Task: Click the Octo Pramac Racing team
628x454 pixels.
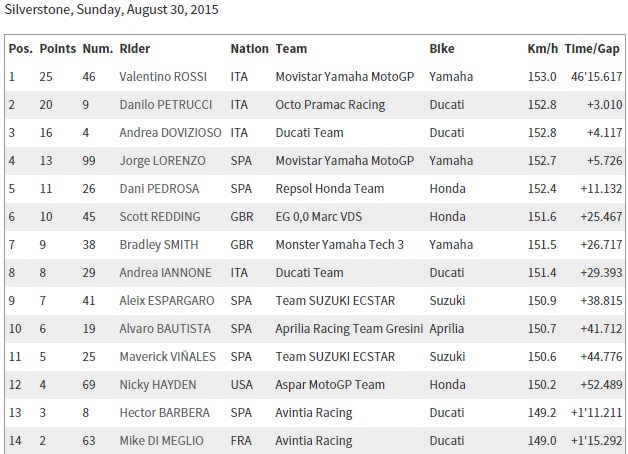Action: (324, 104)
